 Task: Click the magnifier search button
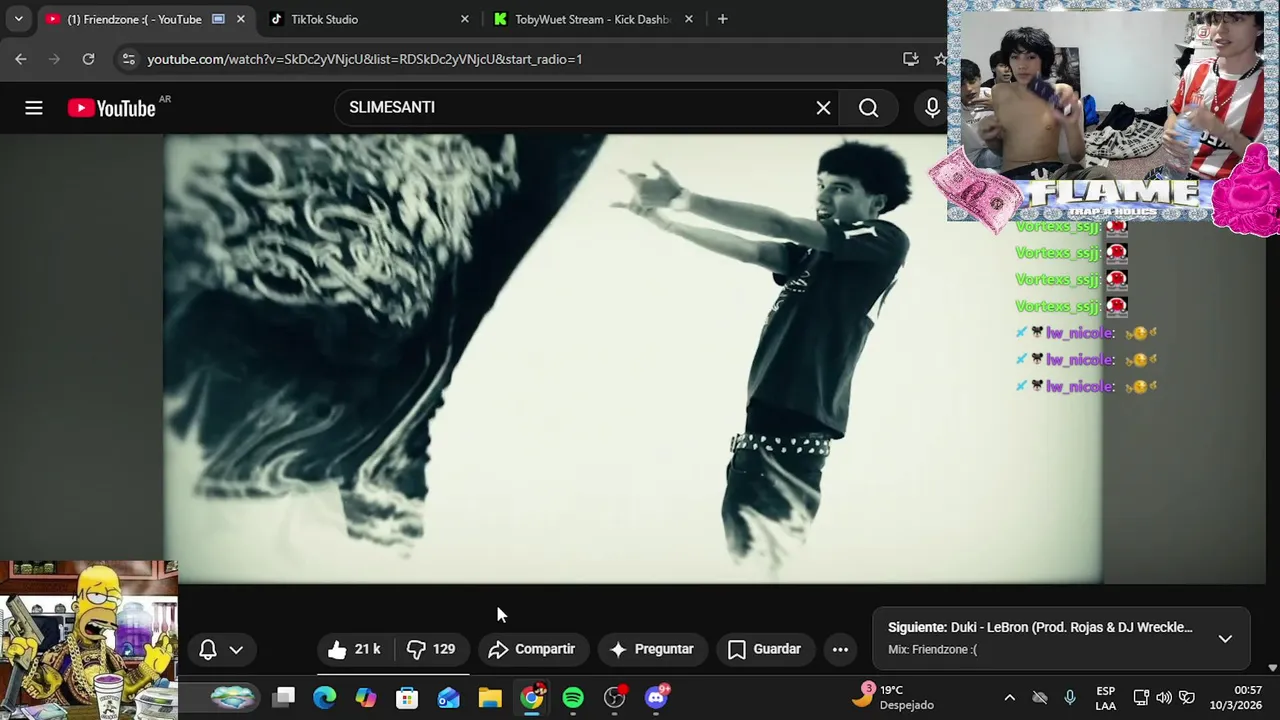[x=868, y=108]
